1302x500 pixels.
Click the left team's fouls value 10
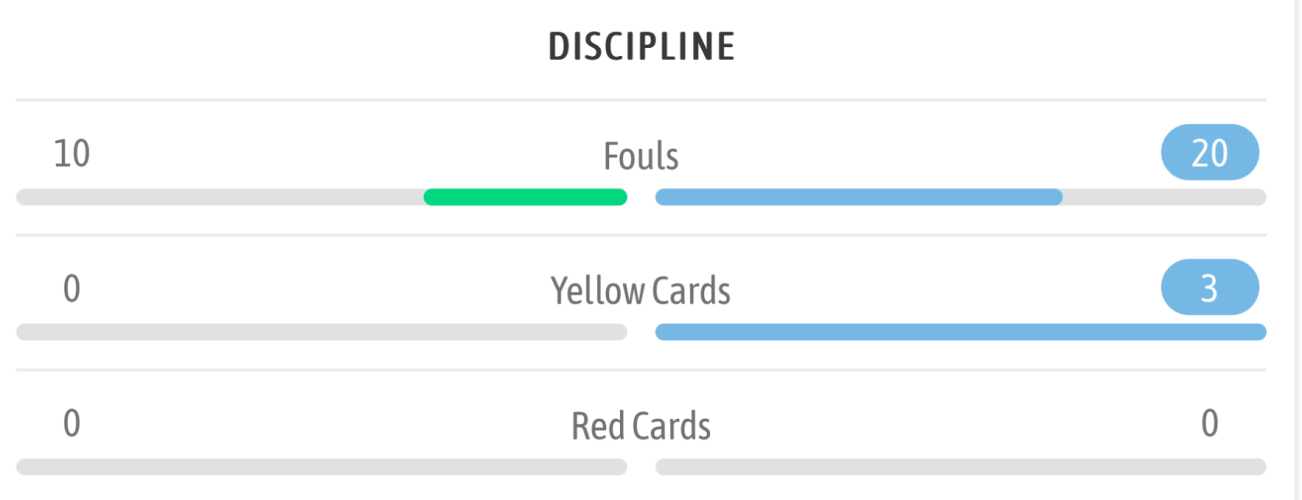point(72,154)
